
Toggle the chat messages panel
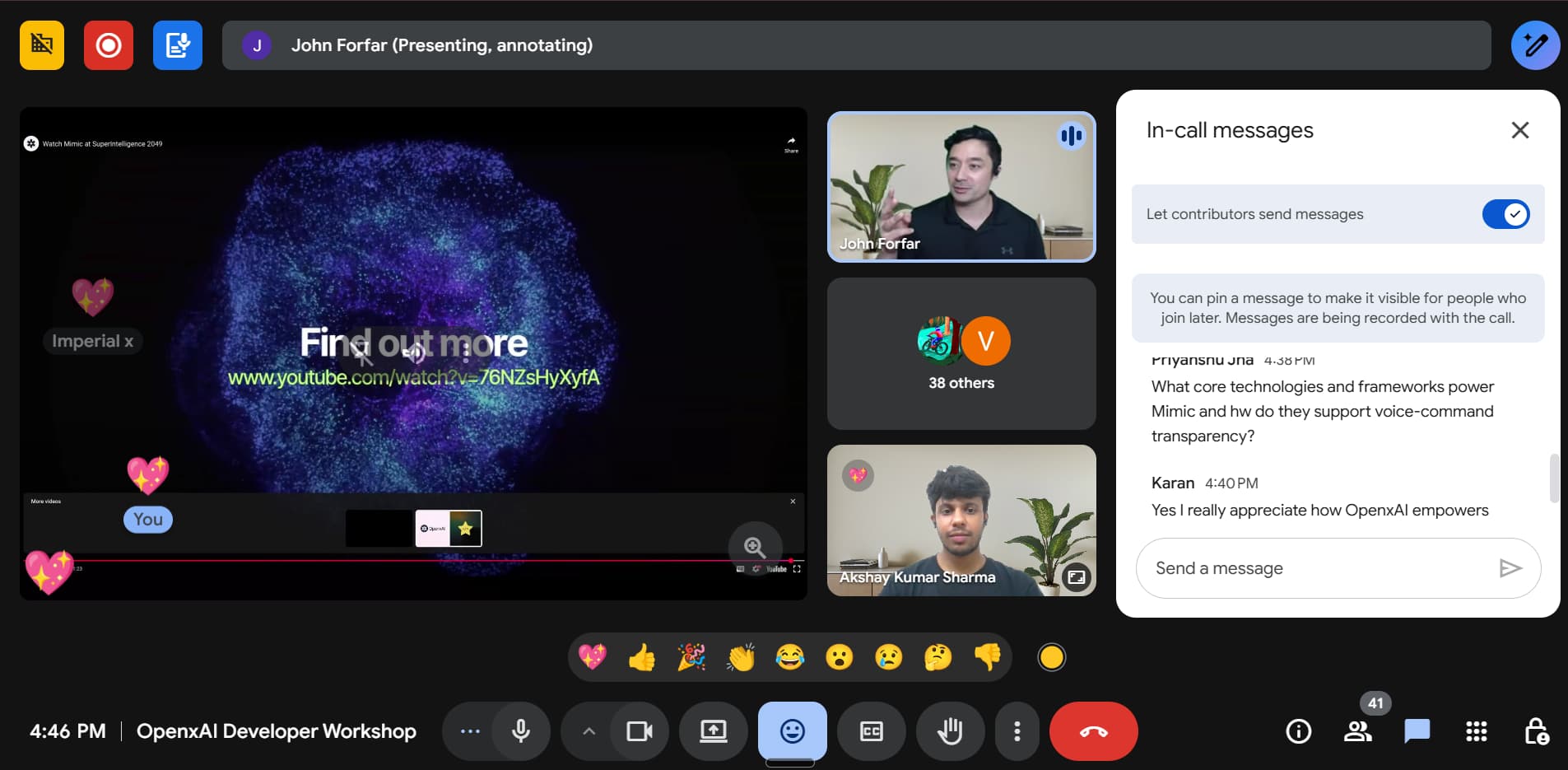pos(1417,731)
